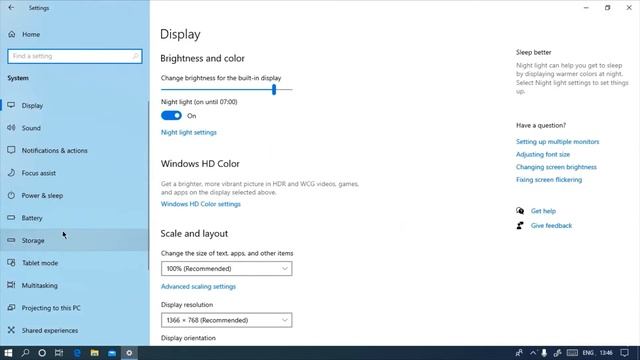
Task: Click the Get help chat icon
Action: [x=520, y=211]
